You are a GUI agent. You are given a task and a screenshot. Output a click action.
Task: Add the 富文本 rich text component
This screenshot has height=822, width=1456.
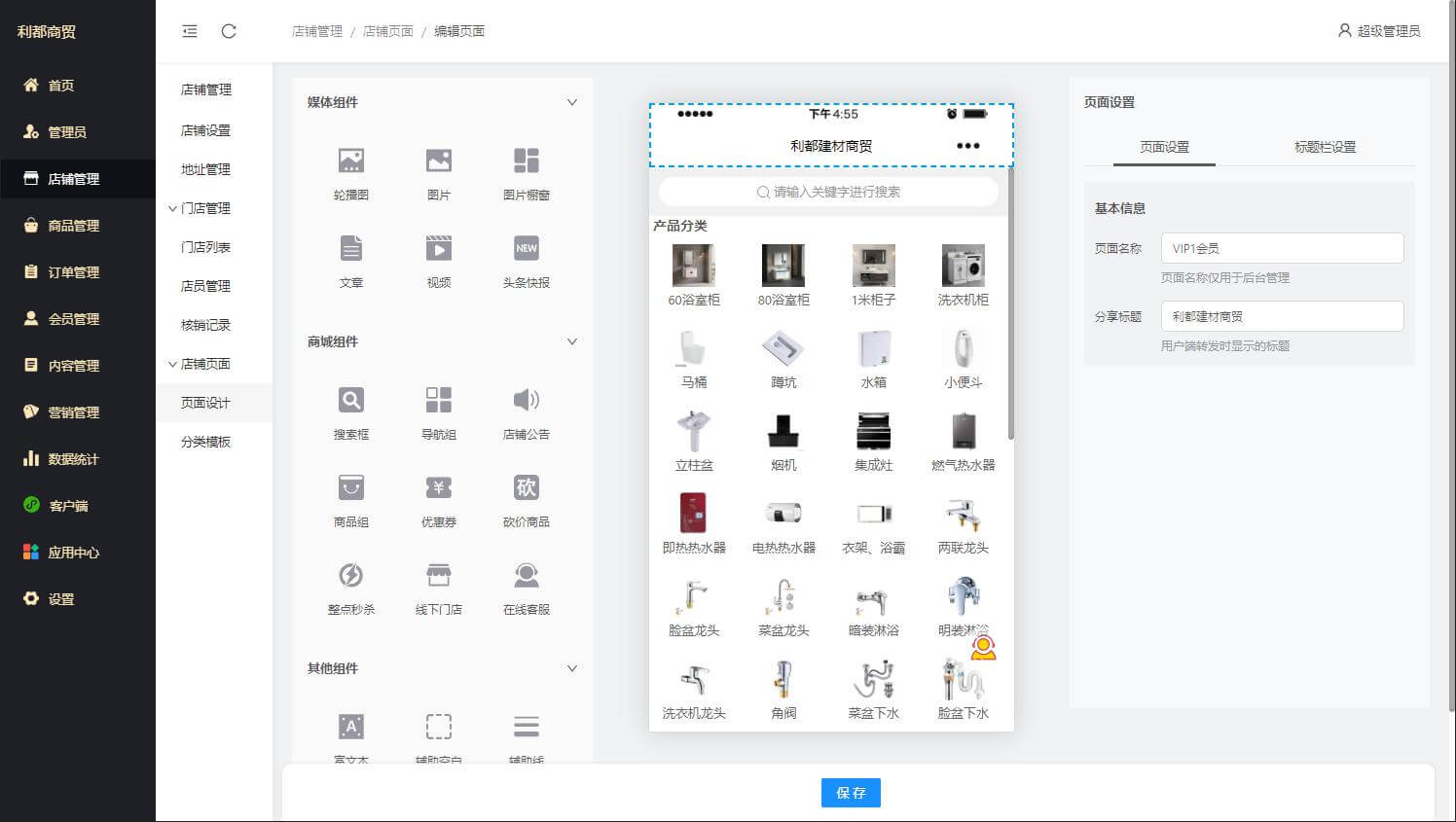click(x=350, y=737)
